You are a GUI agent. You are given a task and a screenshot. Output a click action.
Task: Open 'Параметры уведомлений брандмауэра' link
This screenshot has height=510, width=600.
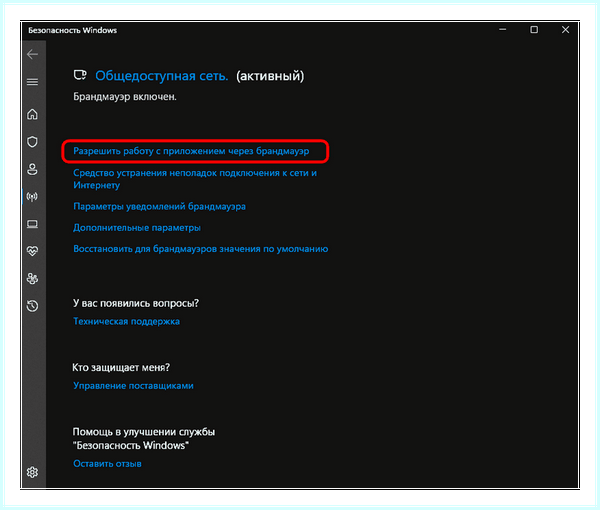[159, 207]
